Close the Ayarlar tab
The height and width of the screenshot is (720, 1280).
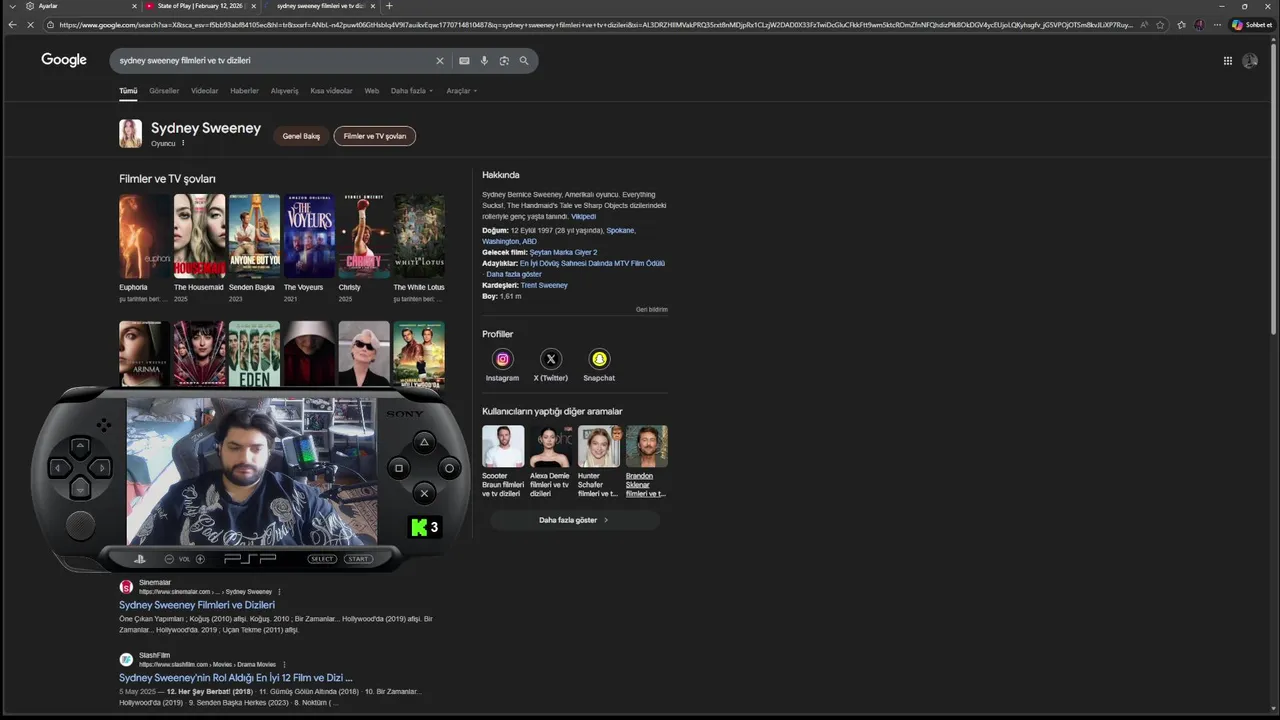click(134, 6)
